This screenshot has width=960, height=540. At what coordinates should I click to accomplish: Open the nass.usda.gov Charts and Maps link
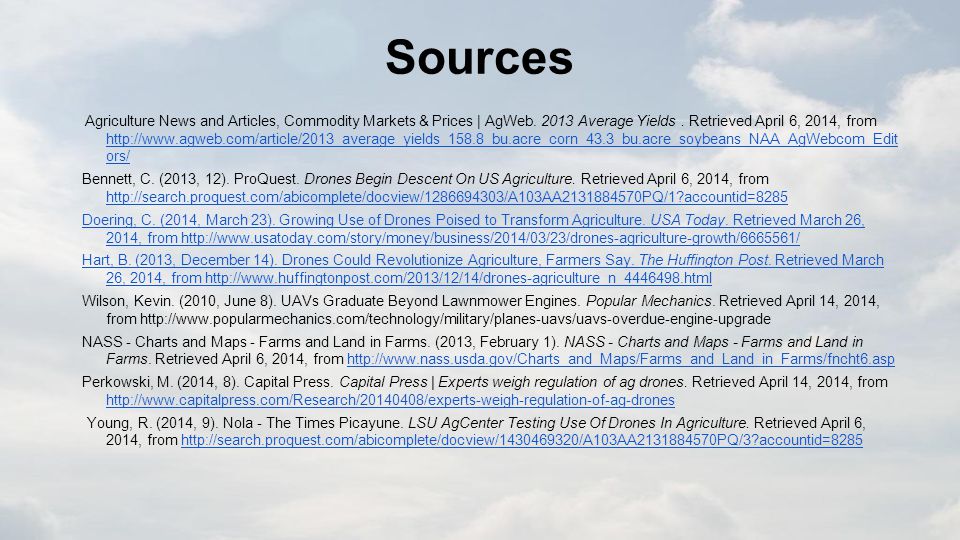(621, 359)
